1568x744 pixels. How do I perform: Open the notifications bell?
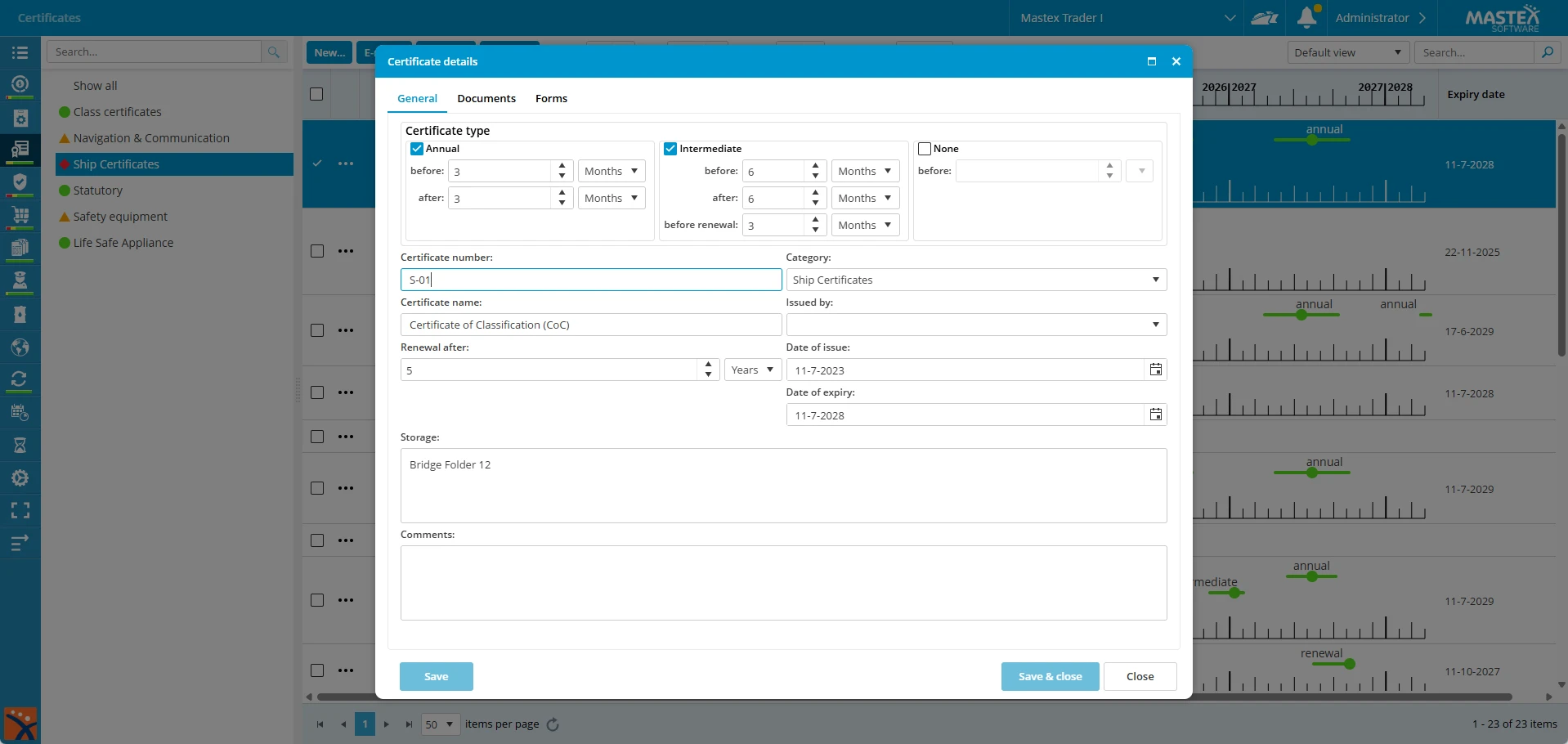point(1307,17)
